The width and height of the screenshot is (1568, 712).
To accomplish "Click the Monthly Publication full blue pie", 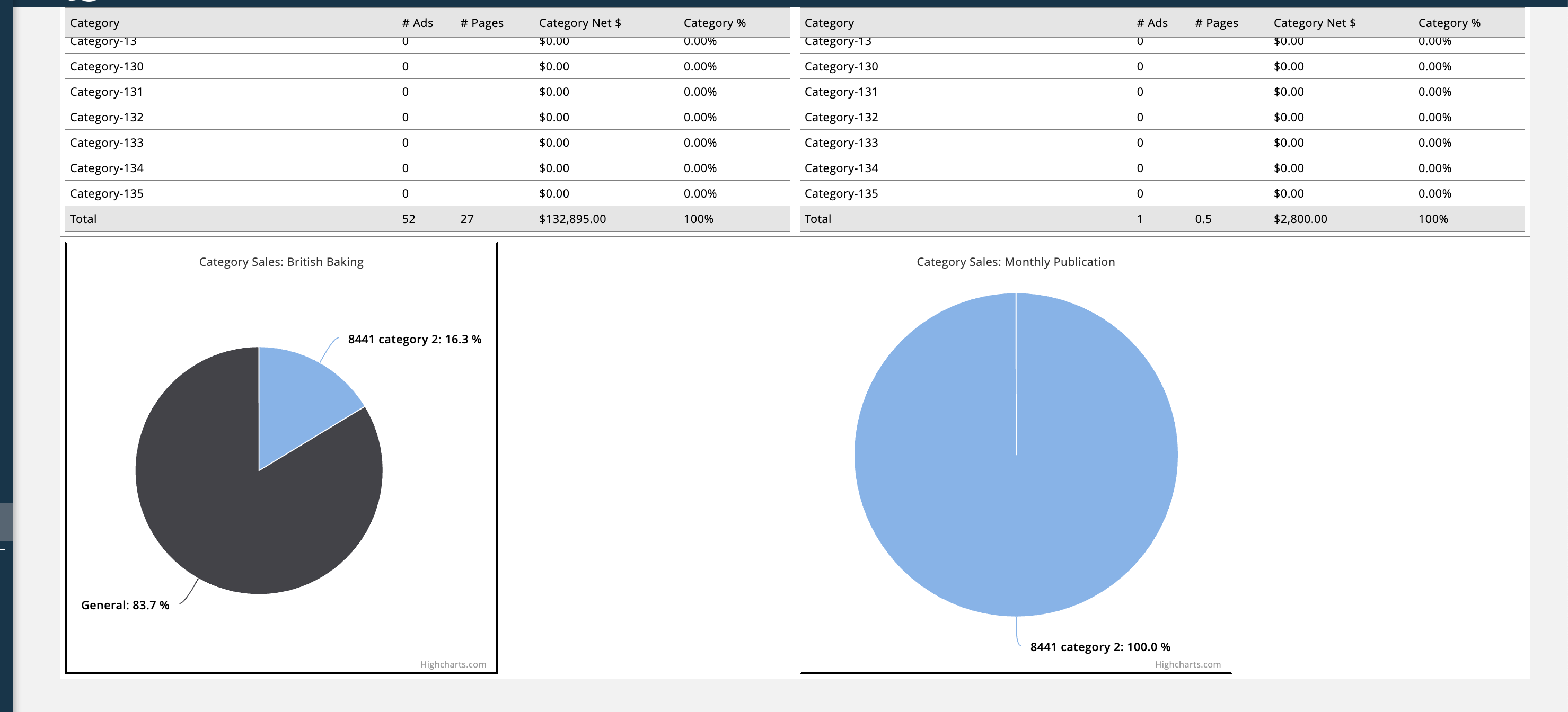I will click(x=1016, y=455).
